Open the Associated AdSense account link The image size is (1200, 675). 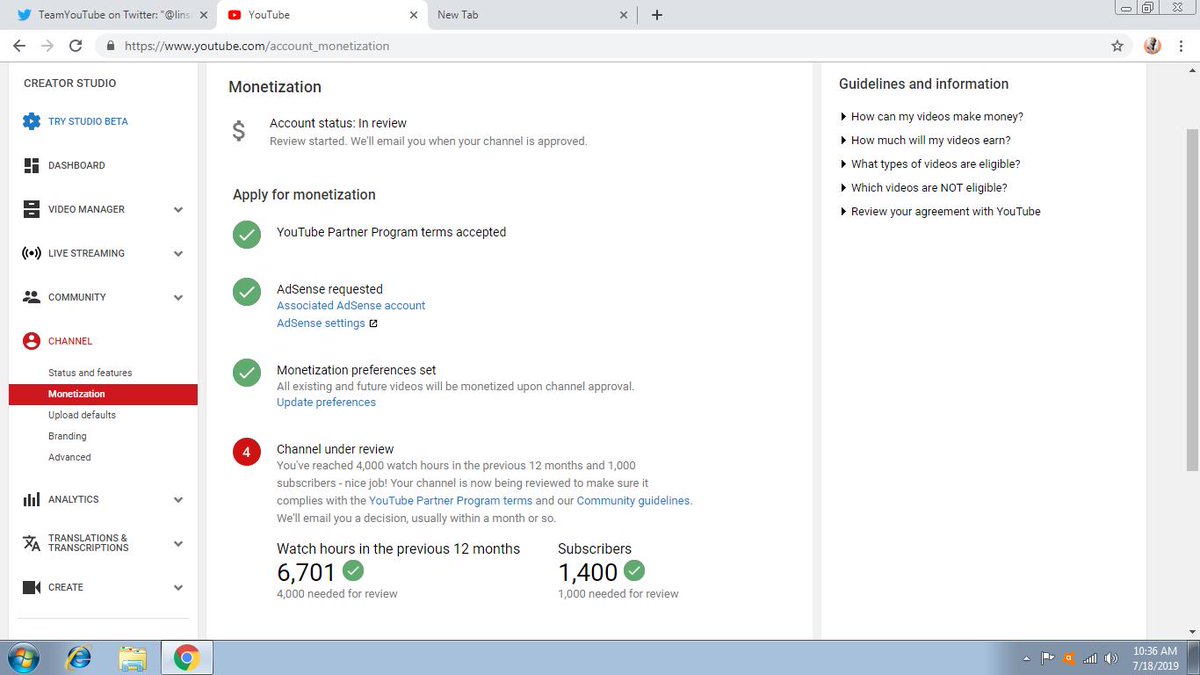click(x=351, y=305)
